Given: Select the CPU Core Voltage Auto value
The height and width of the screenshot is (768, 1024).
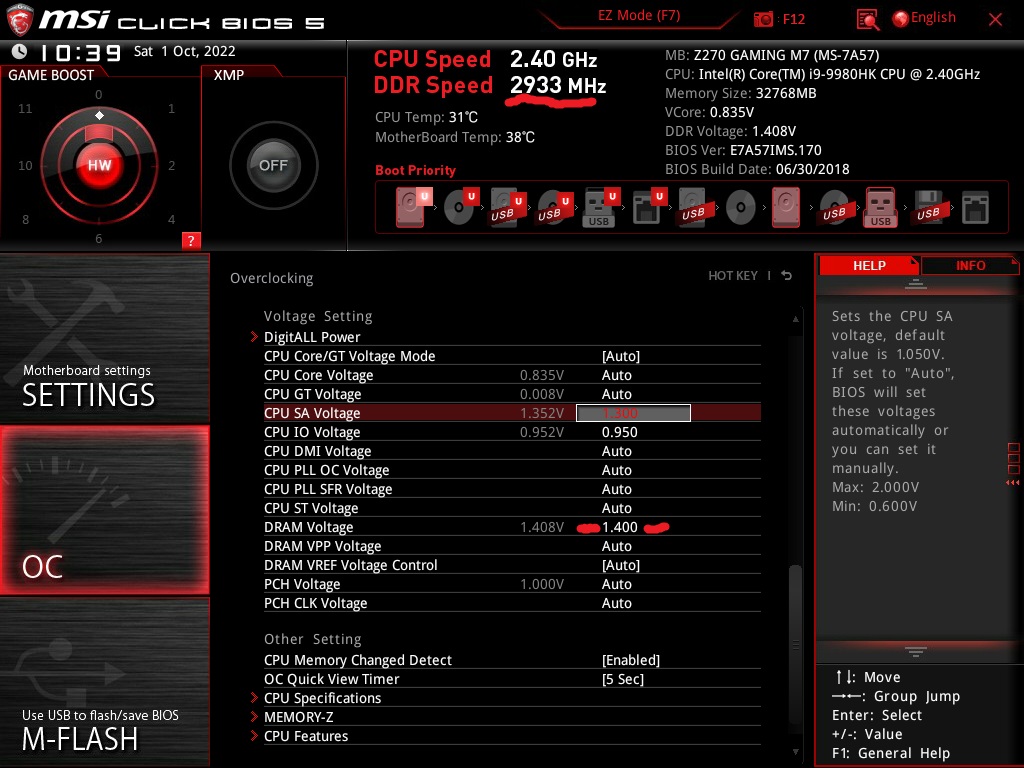Looking at the screenshot, I should 616,375.
